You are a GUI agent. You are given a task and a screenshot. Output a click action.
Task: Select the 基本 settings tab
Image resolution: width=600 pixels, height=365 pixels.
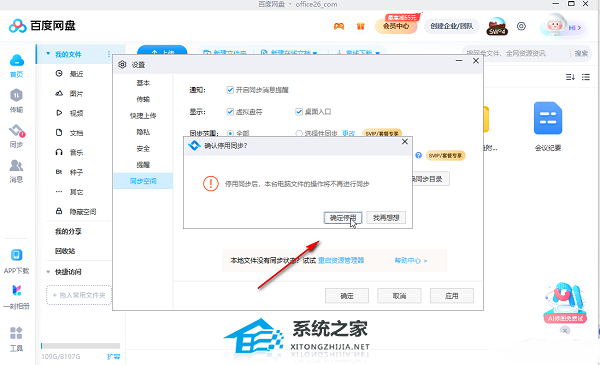click(143, 83)
